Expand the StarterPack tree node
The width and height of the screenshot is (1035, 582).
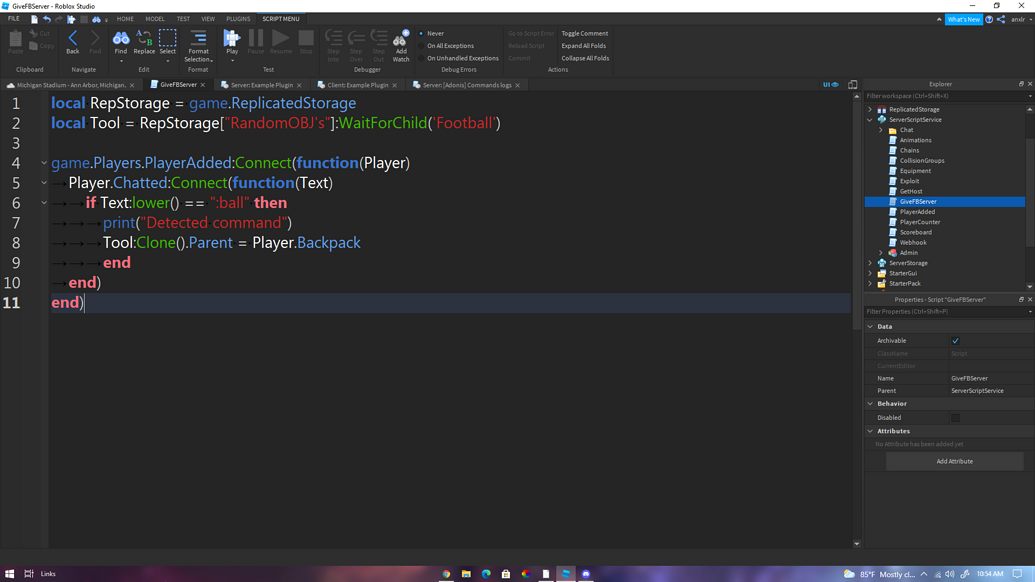pos(870,283)
